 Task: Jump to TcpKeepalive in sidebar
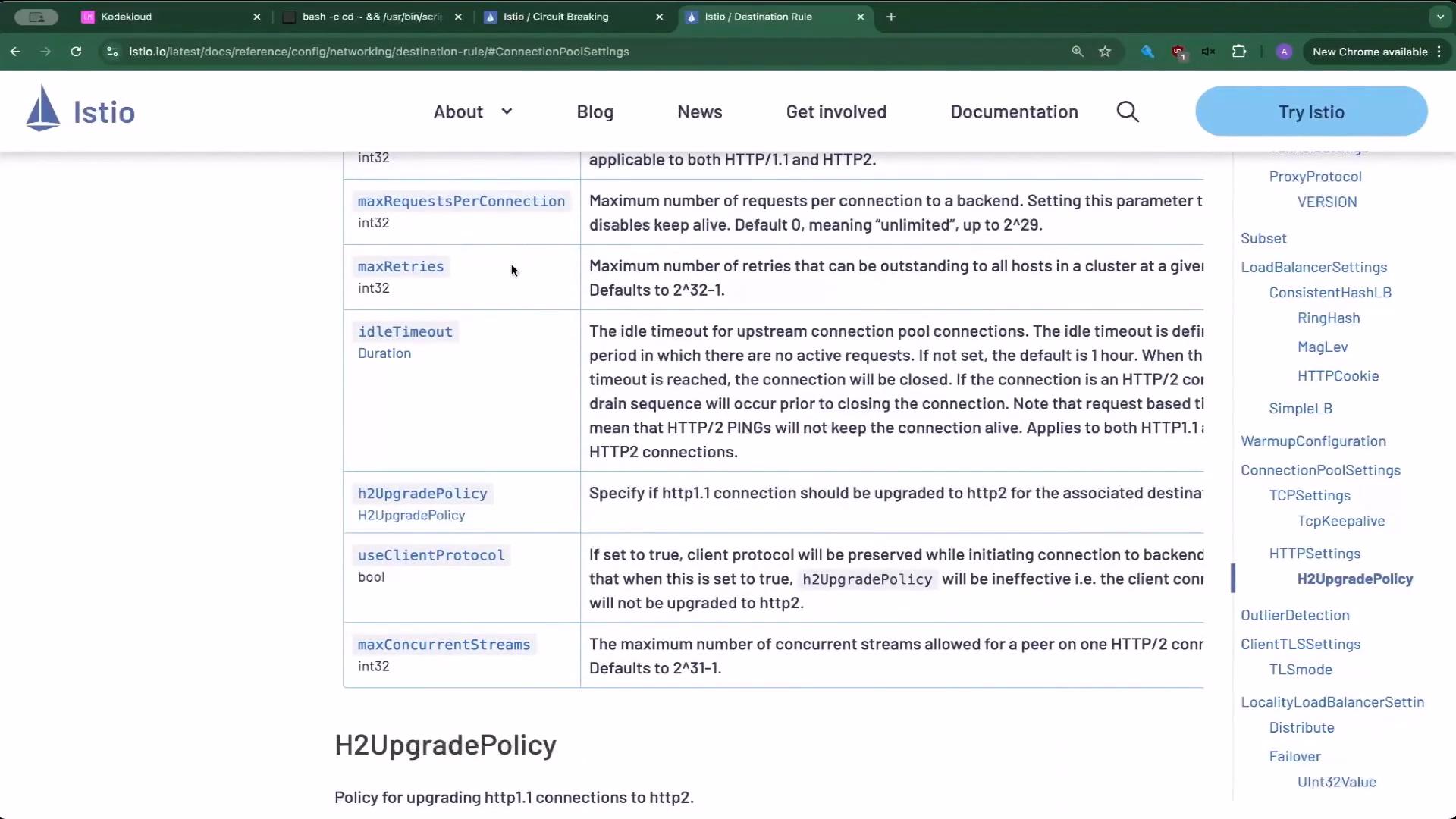pos(1341,521)
